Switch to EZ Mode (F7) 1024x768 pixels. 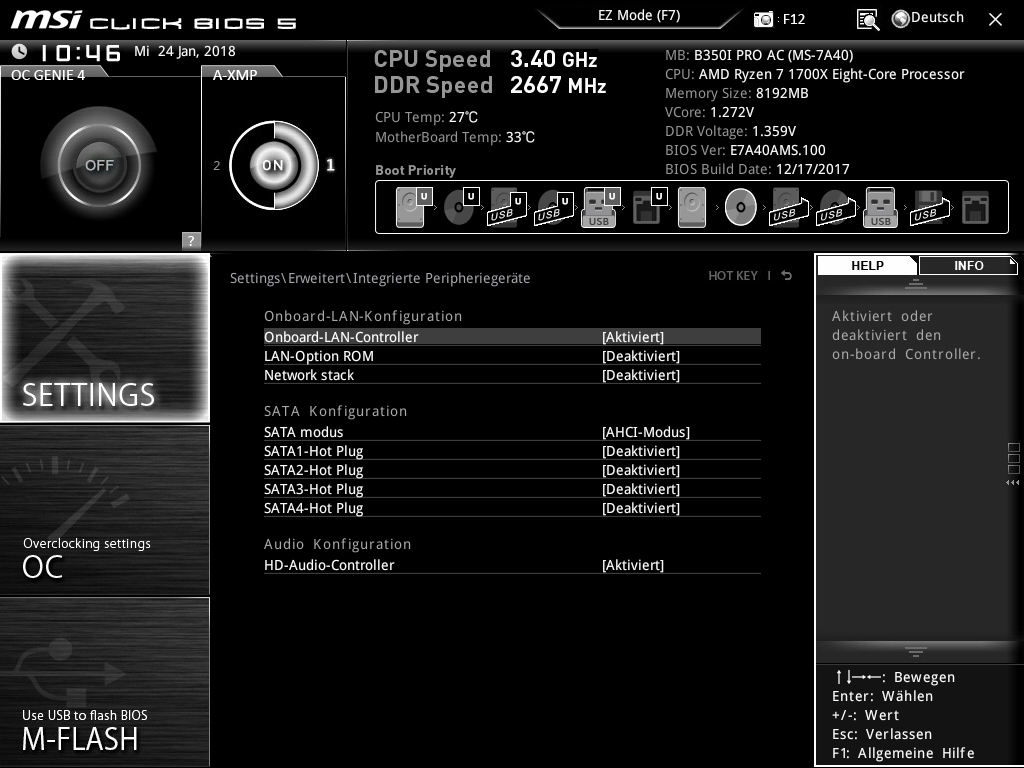(639, 16)
